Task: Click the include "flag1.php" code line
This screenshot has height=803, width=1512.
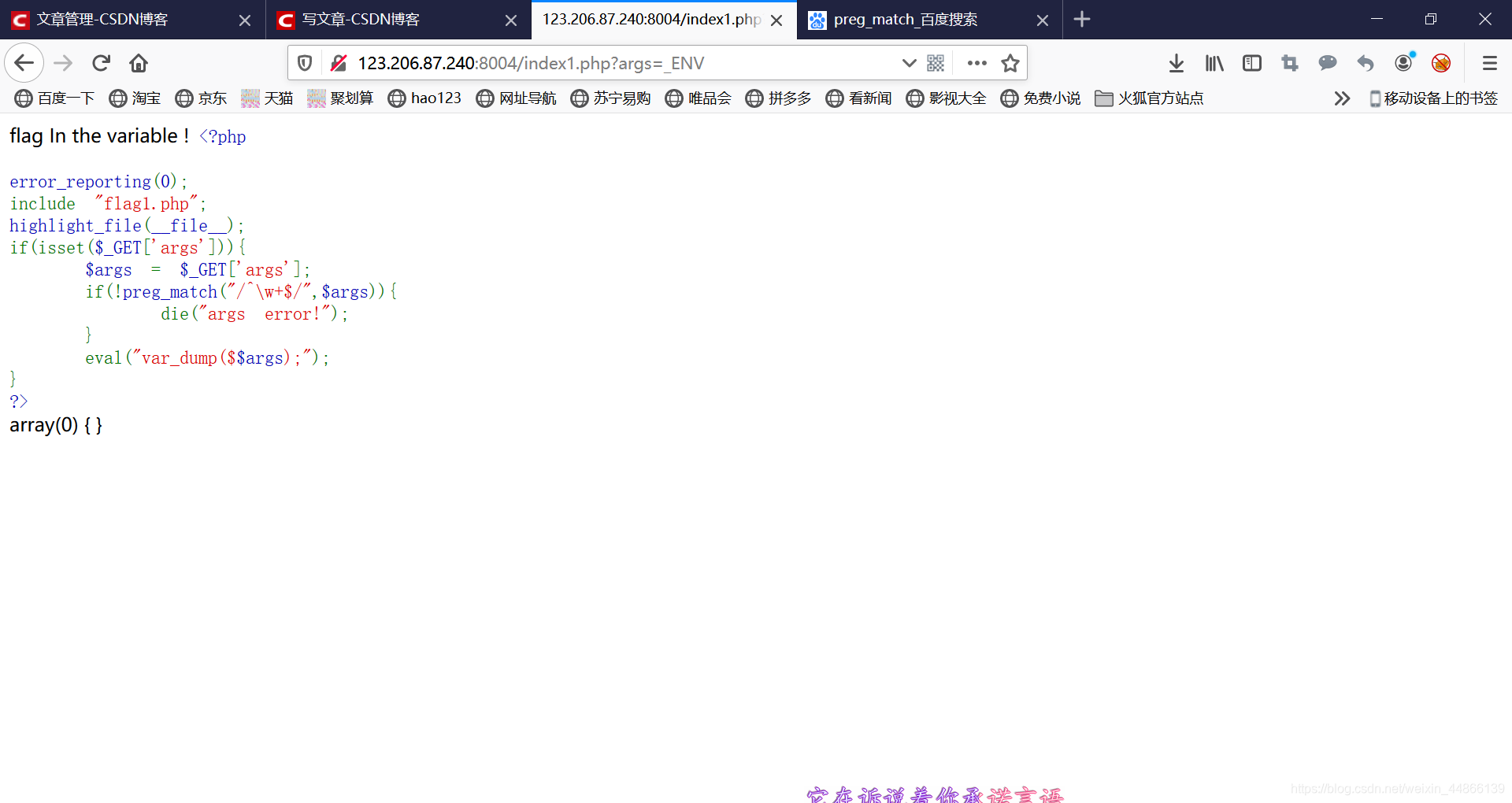Action: pos(108,204)
